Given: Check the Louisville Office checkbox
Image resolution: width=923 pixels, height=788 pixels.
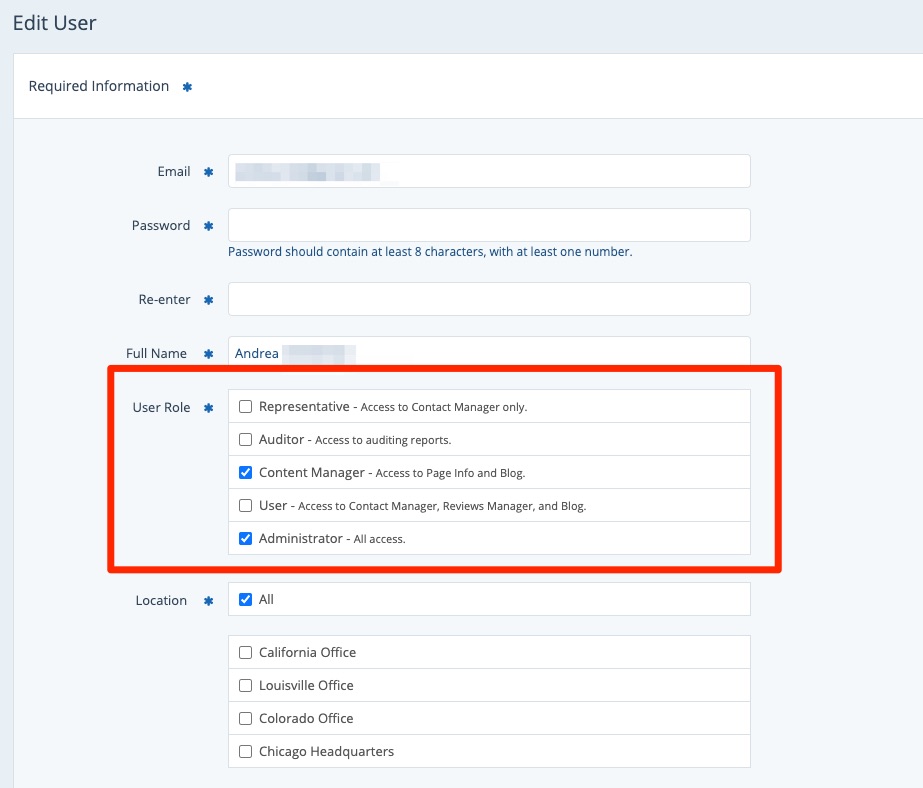Looking at the screenshot, I should [245, 686].
